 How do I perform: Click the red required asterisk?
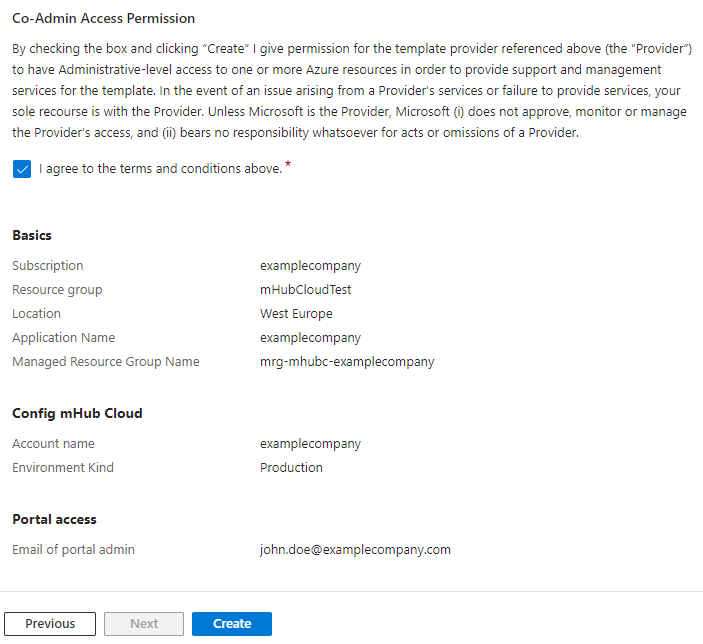tap(288, 164)
